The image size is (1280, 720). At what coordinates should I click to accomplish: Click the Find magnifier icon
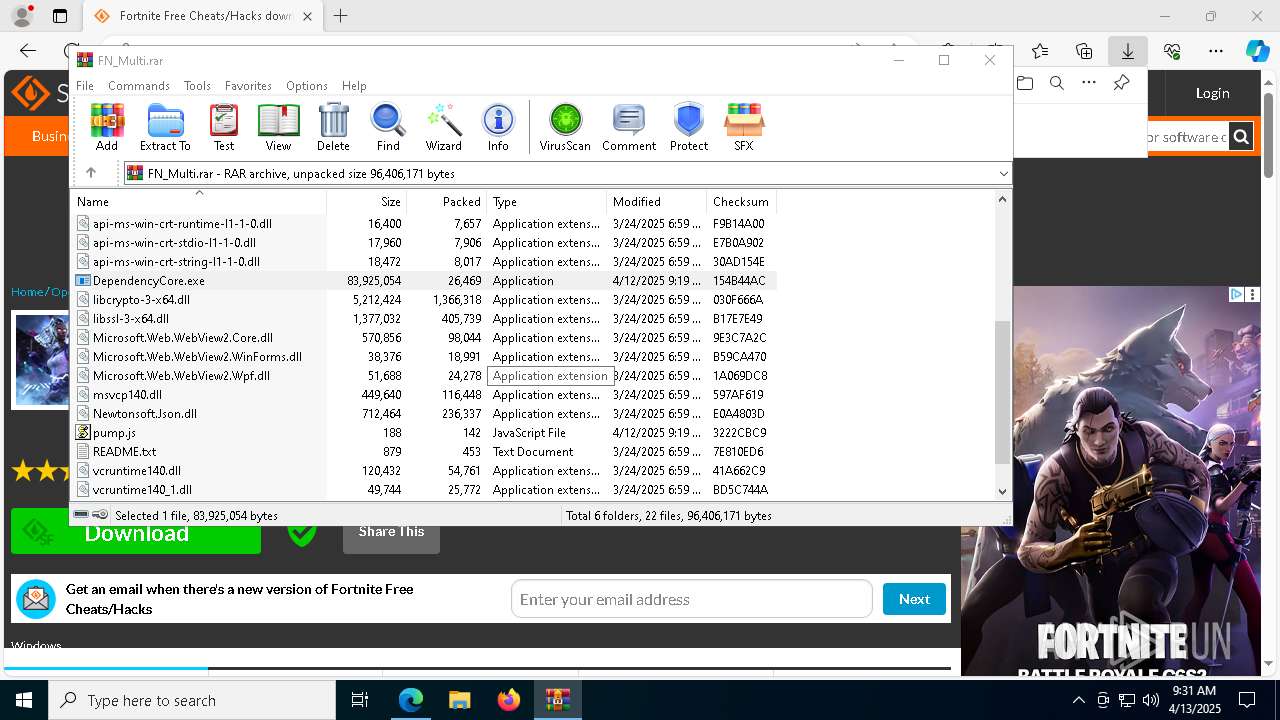coord(388,127)
